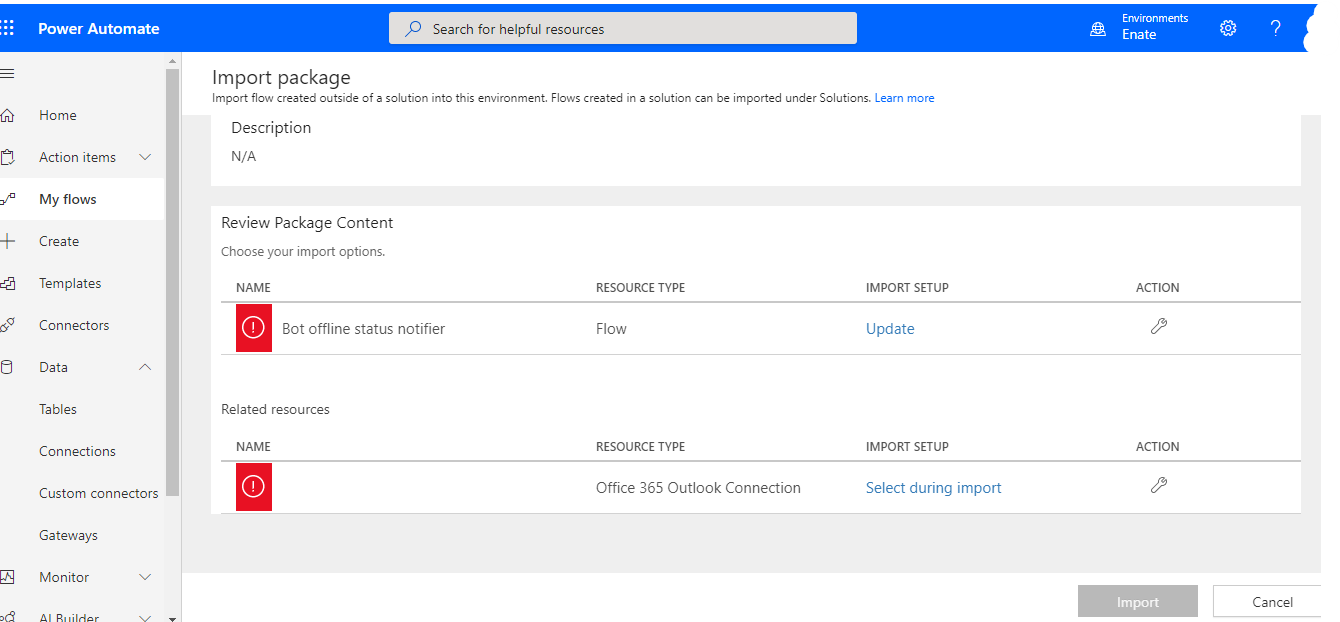
Task: Open Templates from the left navigation
Action: [x=70, y=283]
